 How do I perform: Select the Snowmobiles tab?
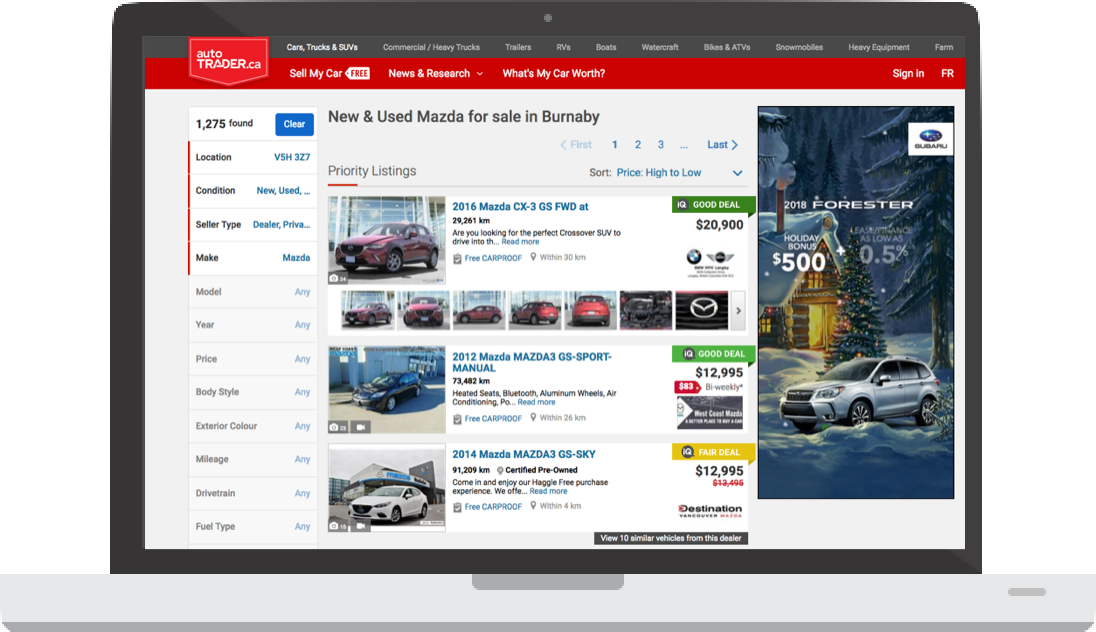click(x=799, y=48)
